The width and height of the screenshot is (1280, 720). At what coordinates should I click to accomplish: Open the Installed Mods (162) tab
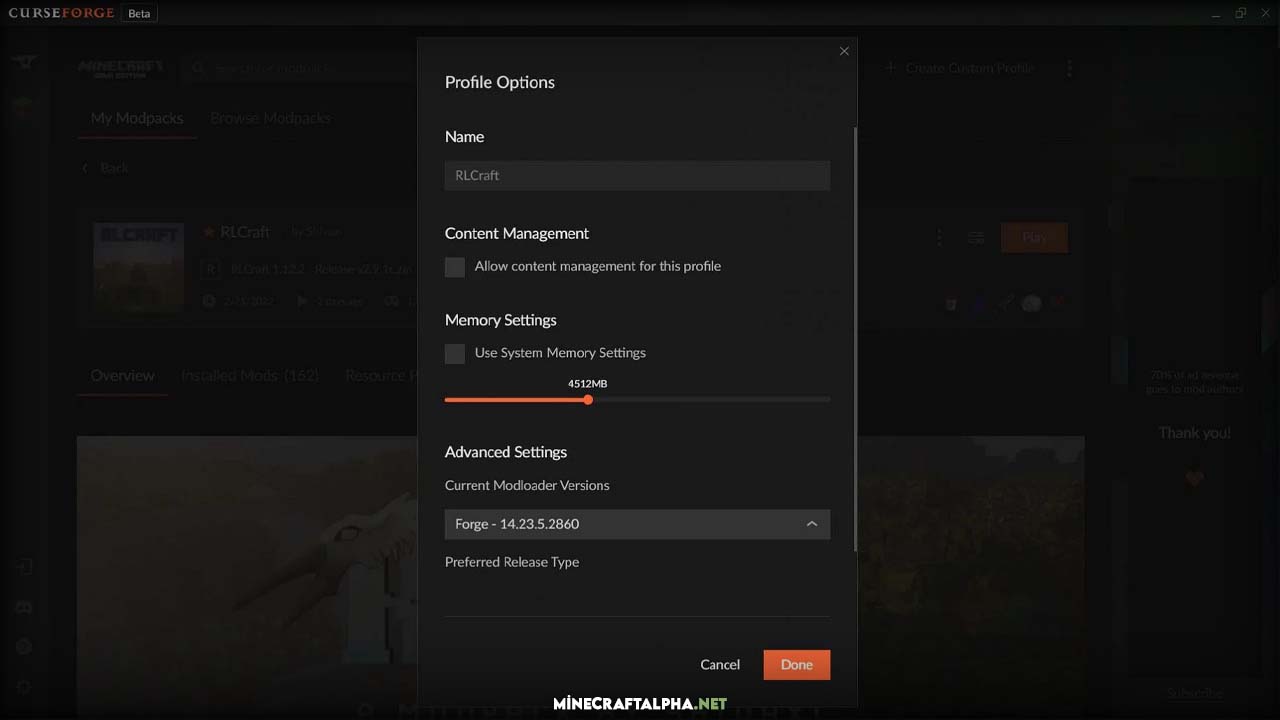click(250, 376)
